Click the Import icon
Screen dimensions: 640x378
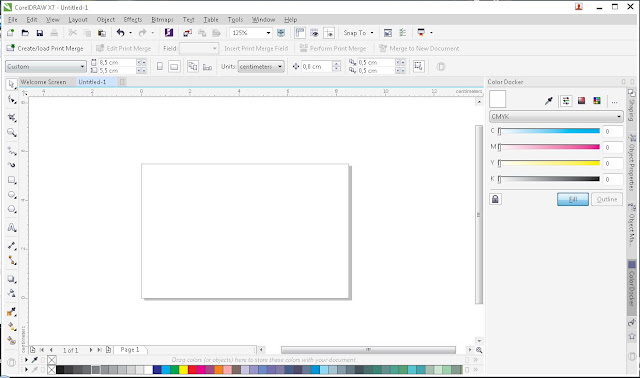click(187, 33)
